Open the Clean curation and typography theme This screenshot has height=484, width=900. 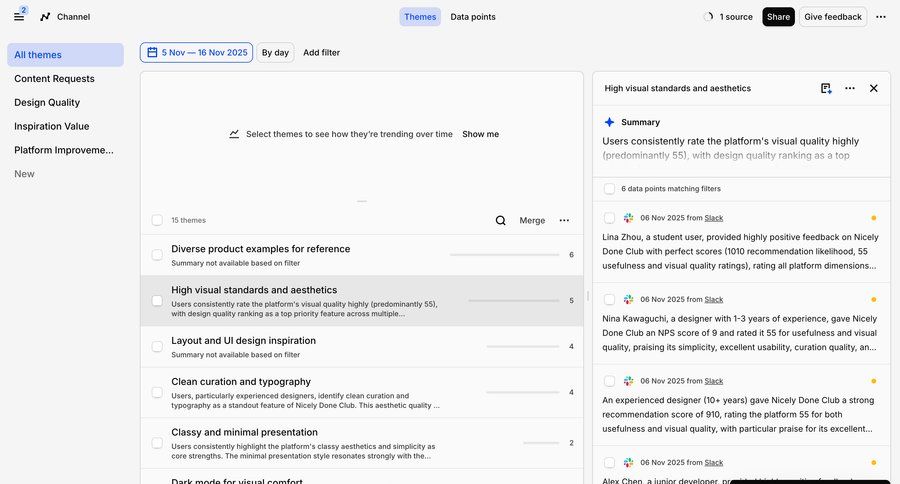click(x=362, y=393)
